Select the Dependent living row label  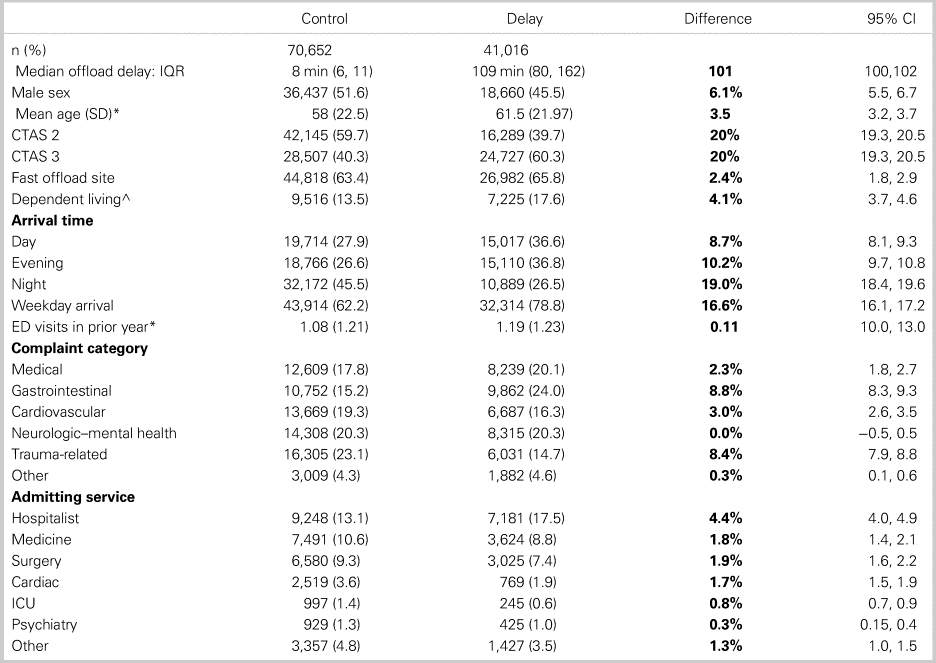71,199
